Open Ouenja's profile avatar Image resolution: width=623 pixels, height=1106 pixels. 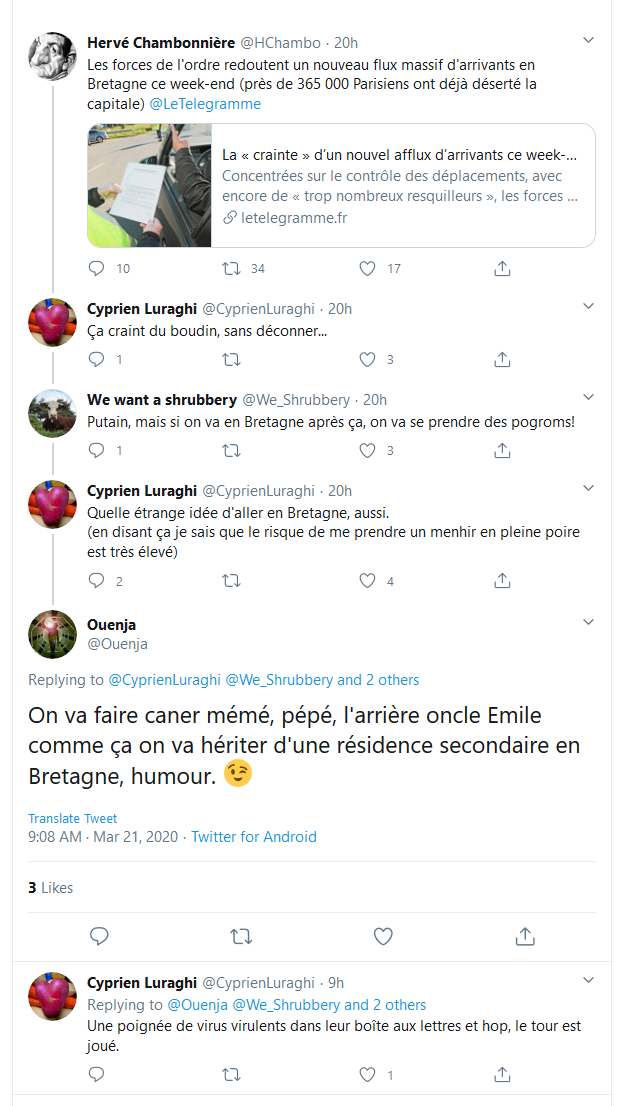52,634
